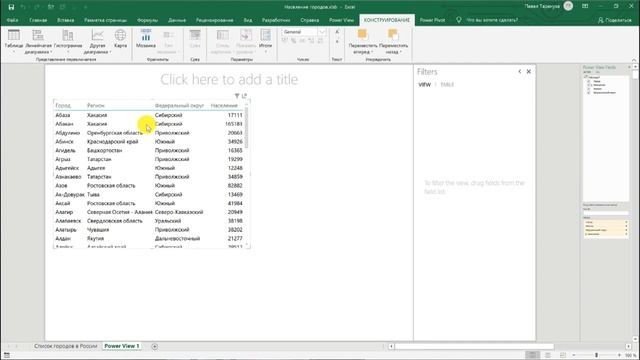Open the Итоги totals button
The width and height of the screenshot is (640, 360).
coord(265,40)
